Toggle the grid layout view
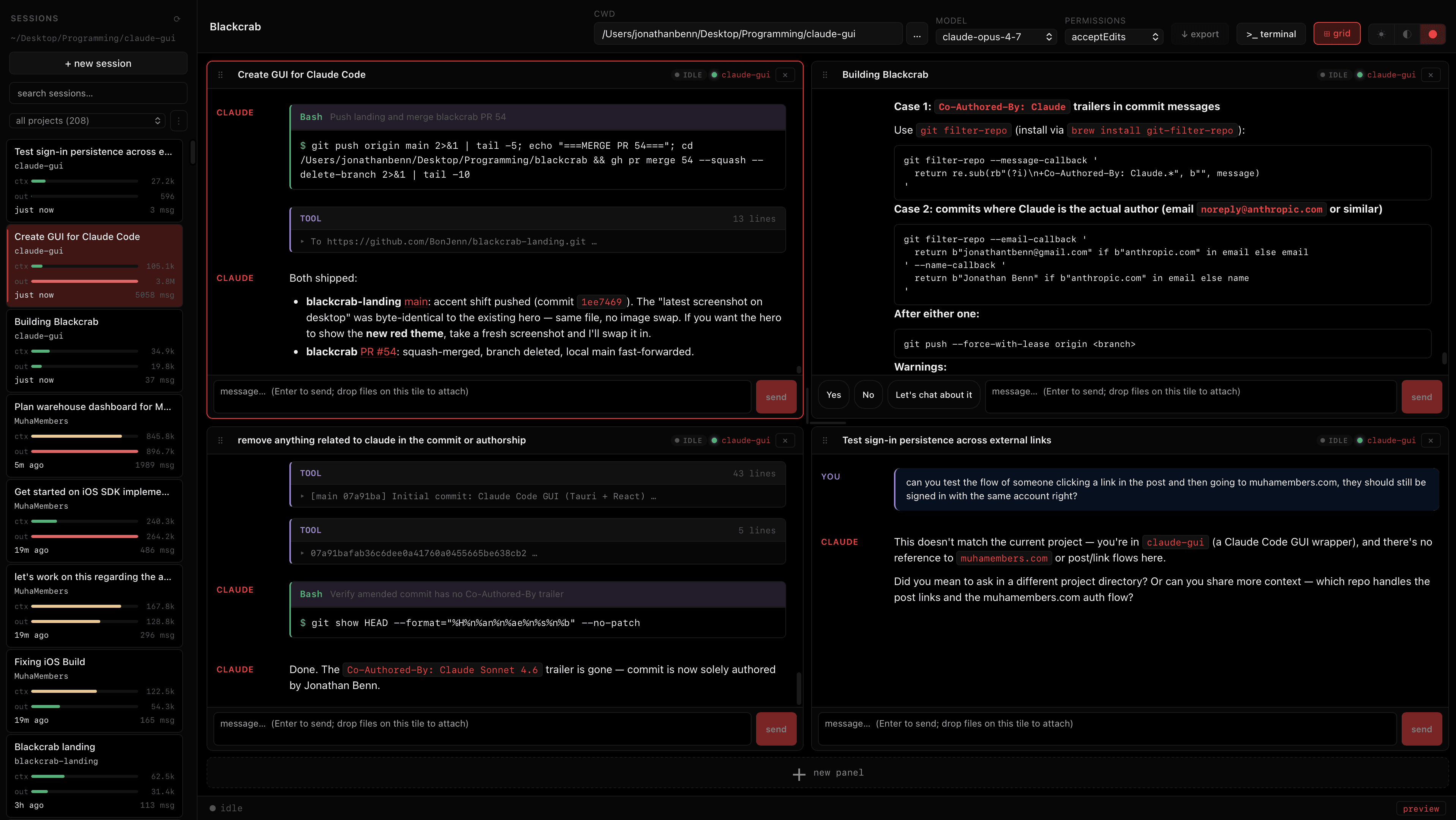 [x=1336, y=33]
